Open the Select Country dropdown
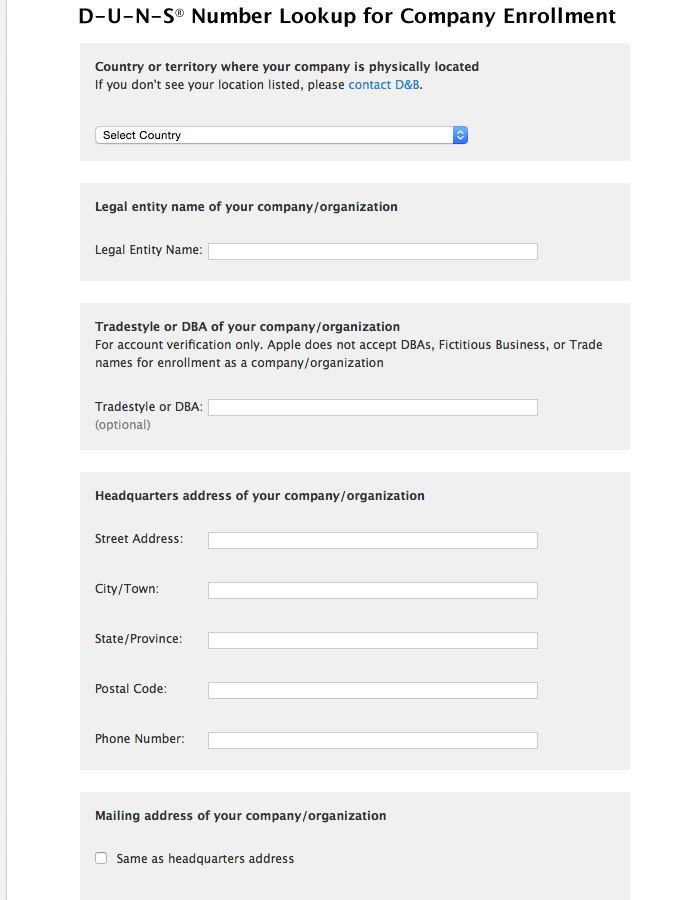680x900 pixels. (x=274, y=135)
